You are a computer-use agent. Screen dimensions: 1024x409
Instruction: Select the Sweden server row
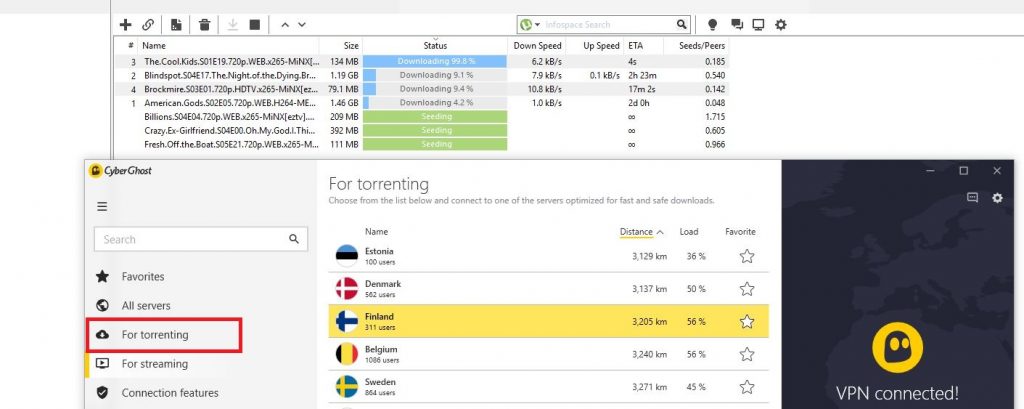pos(549,387)
